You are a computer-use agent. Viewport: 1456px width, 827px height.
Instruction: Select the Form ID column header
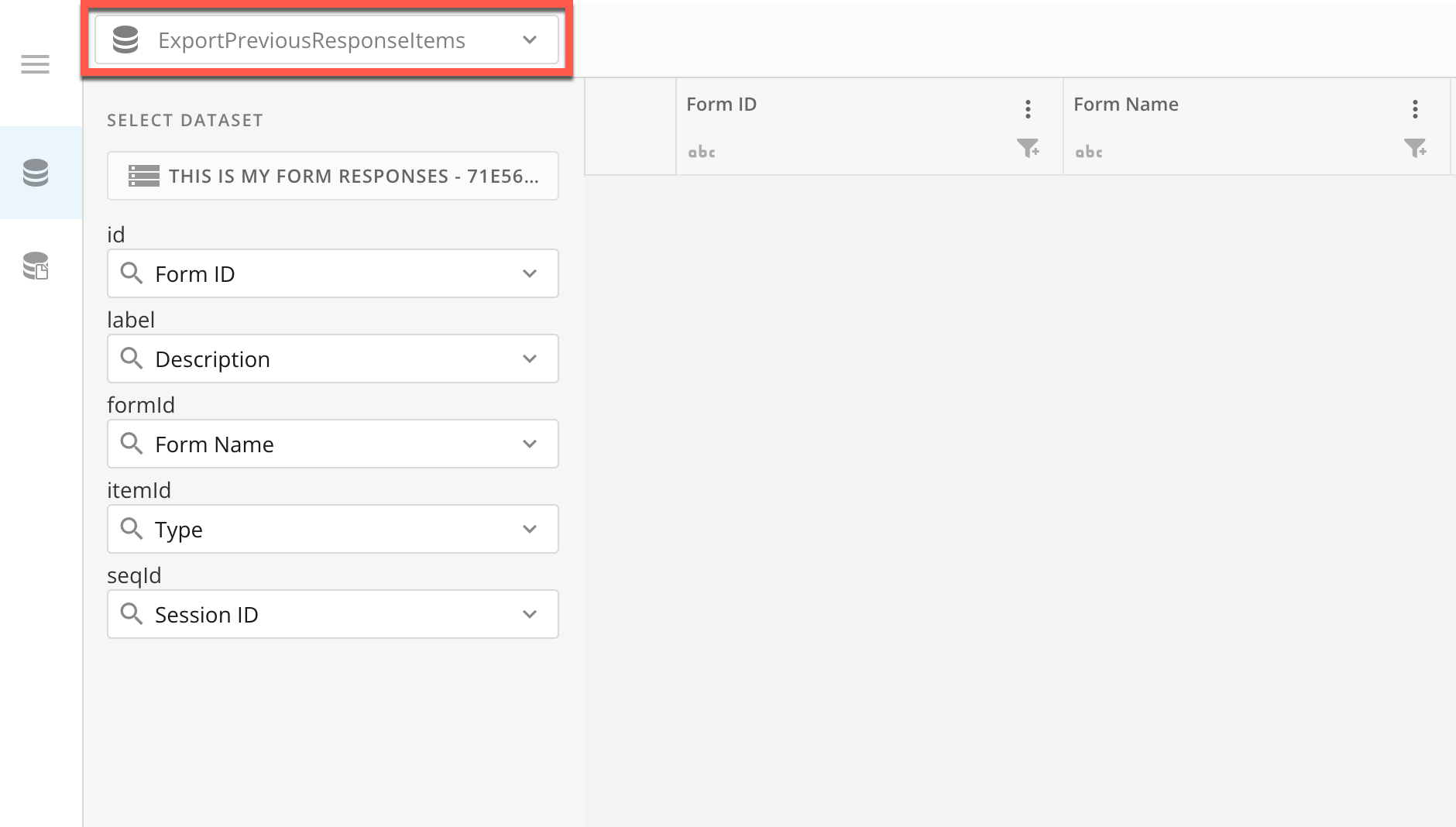point(721,104)
